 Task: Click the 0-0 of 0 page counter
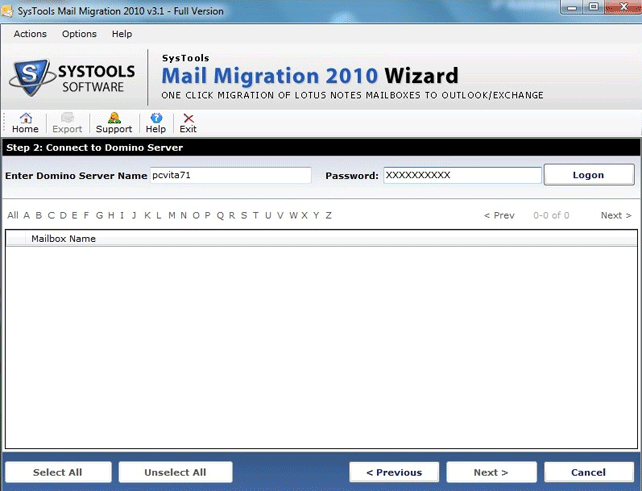pos(551,215)
